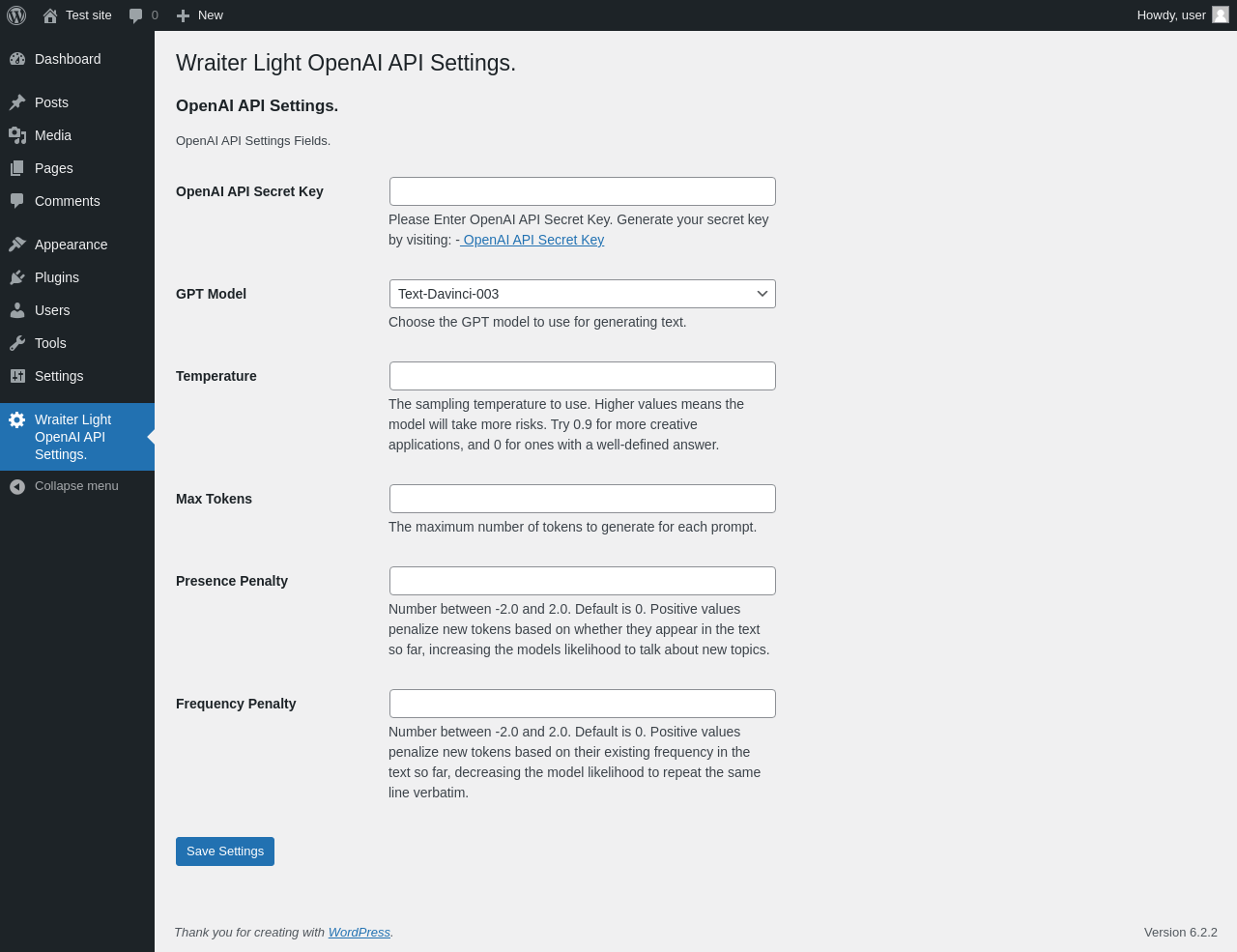The width and height of the screenshot is (1237, 952).
Task: Open Tools menu label
Action: click(x=50, y=343)
